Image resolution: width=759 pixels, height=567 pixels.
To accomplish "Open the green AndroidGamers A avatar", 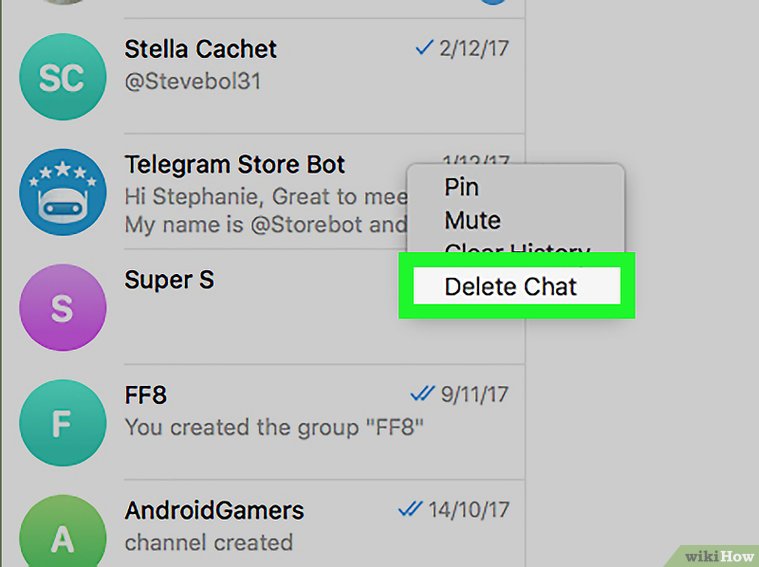I will 62,537.
